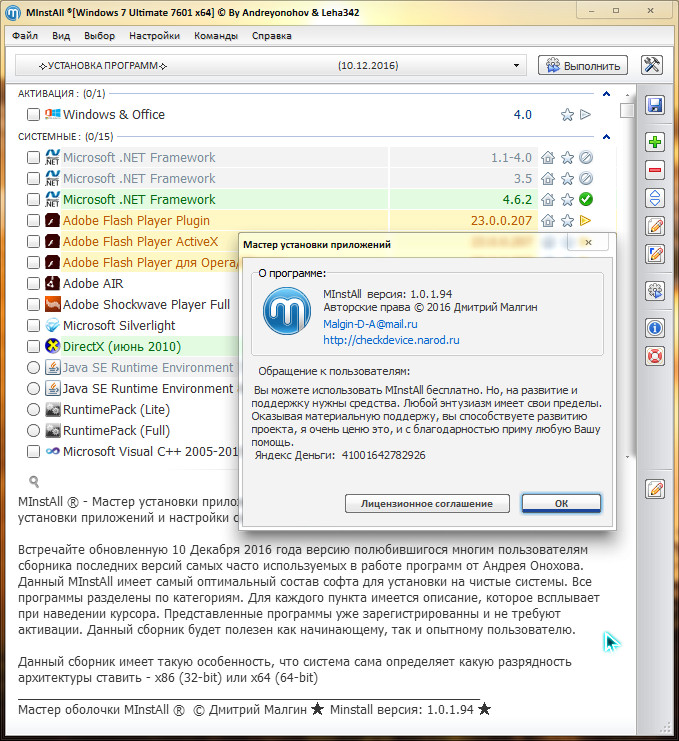This screenshot has width=679, height=741.
Task: Click the star icon on .NET Framework 3.5 row
Action: tap(567, 179)
